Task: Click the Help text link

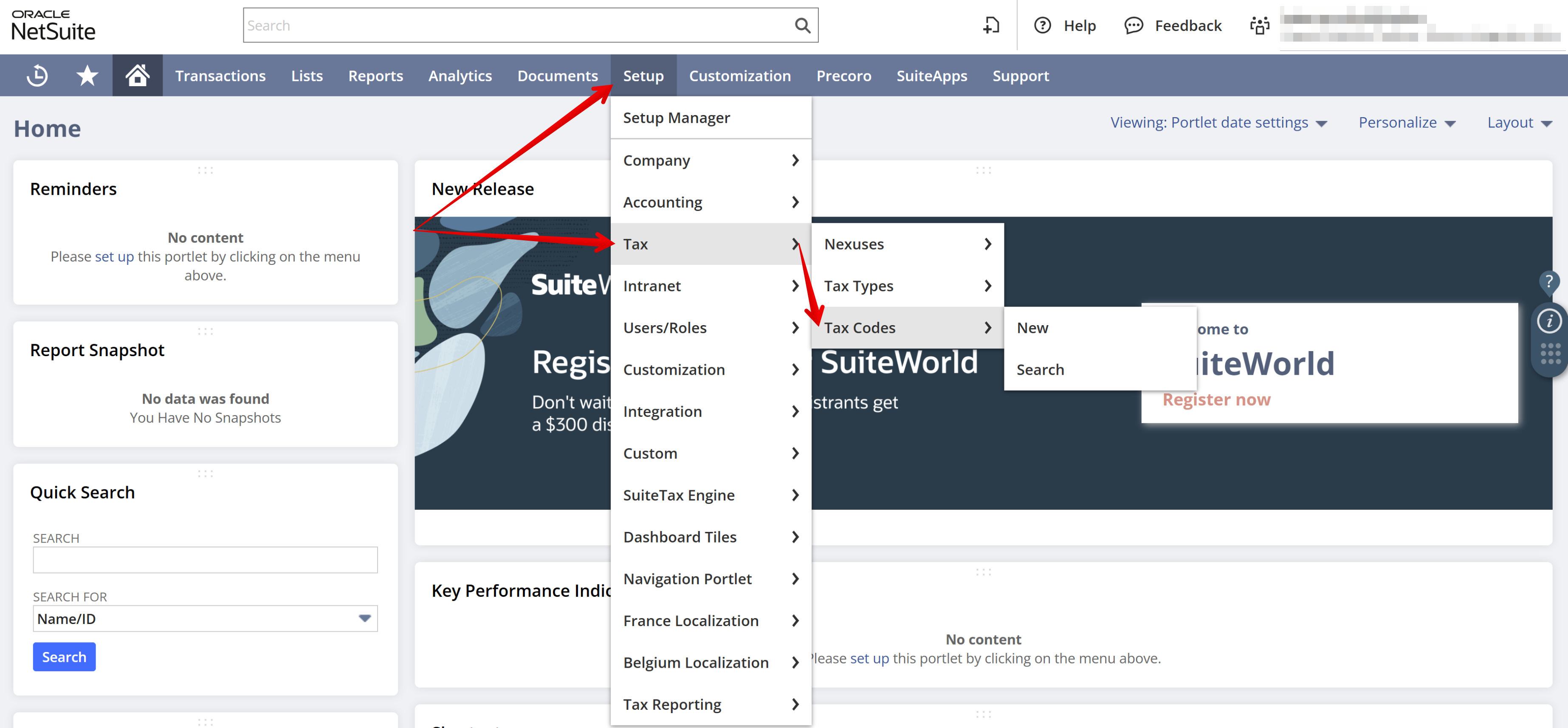Action: point(1079,25)
